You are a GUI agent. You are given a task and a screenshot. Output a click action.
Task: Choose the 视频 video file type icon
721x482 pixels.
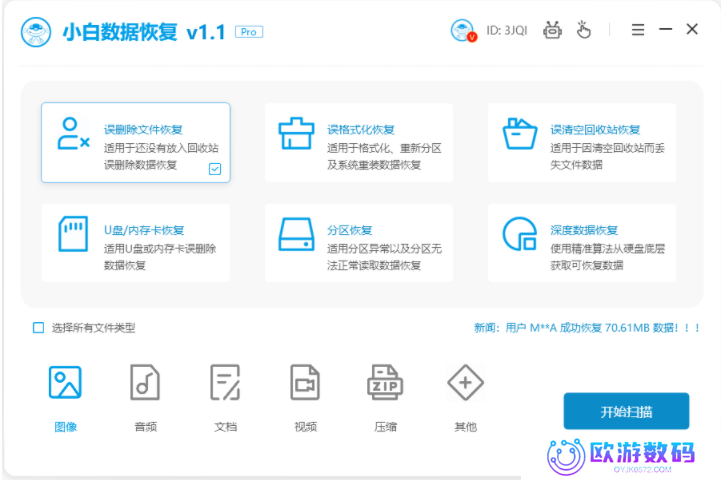pos(305,382)
